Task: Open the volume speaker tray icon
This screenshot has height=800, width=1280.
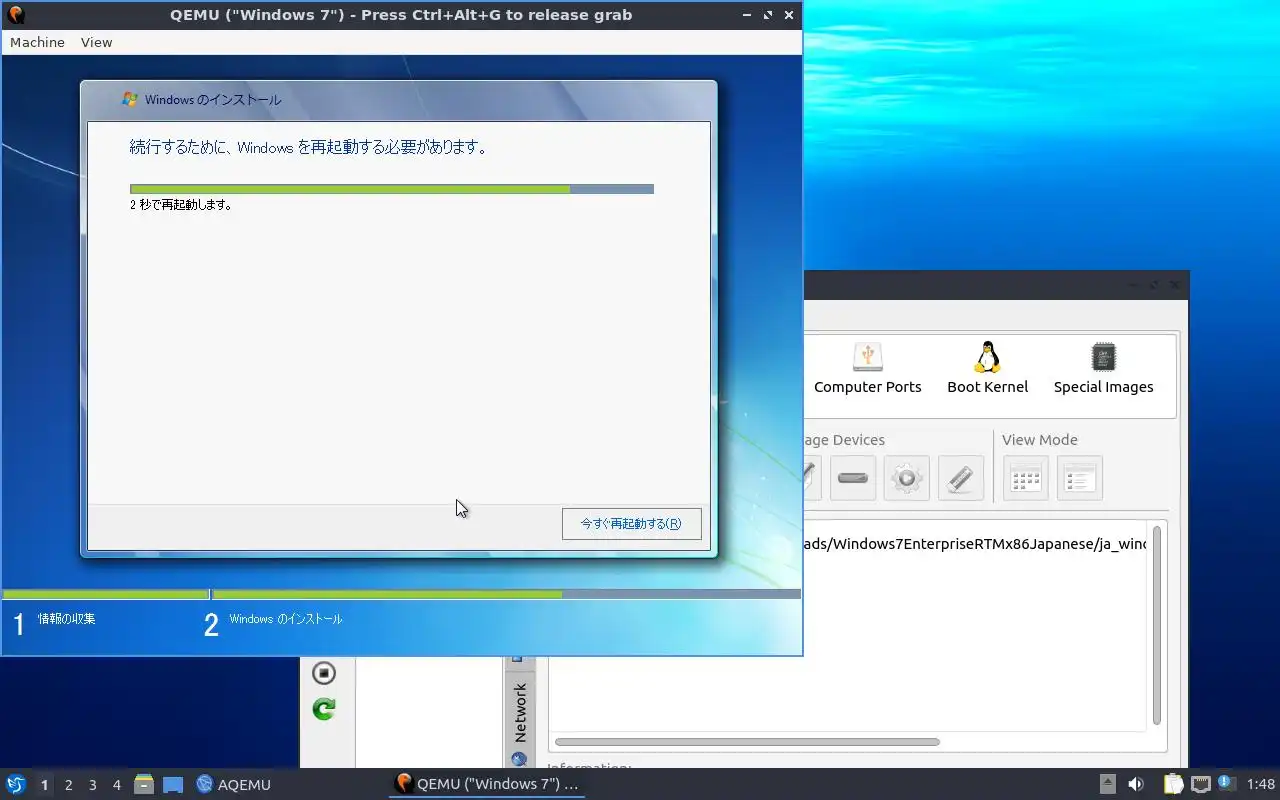Action: point(1136,784)
